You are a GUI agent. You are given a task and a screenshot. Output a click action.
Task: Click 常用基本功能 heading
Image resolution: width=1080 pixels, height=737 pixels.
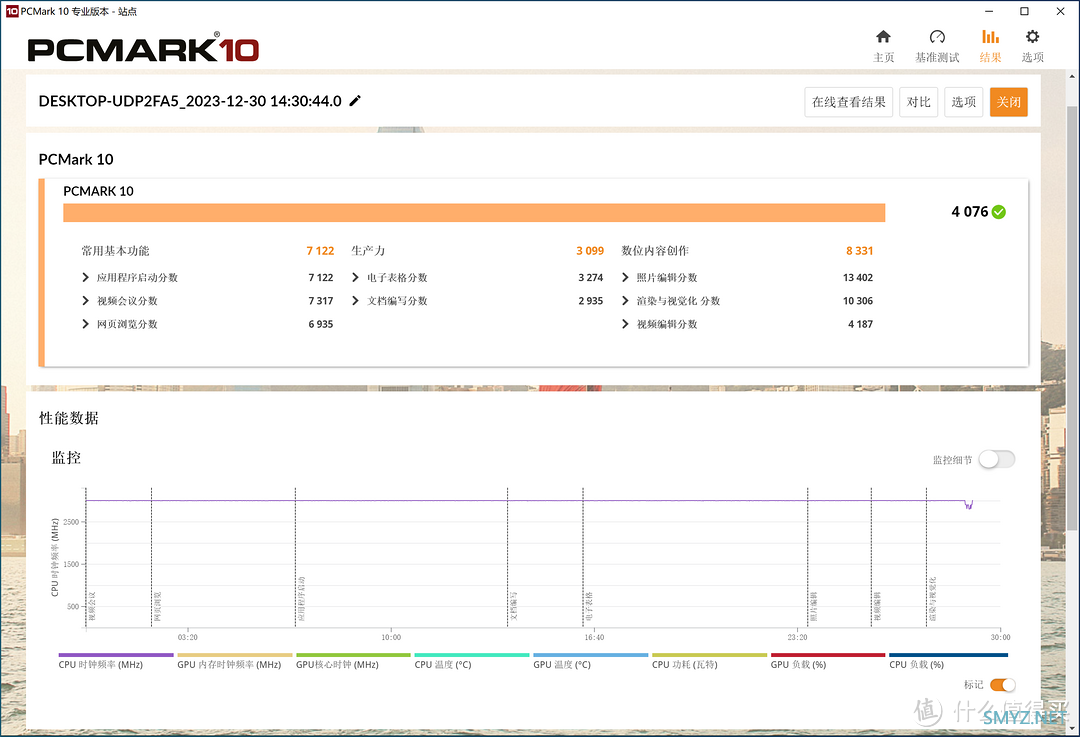(x=115, y=251)
